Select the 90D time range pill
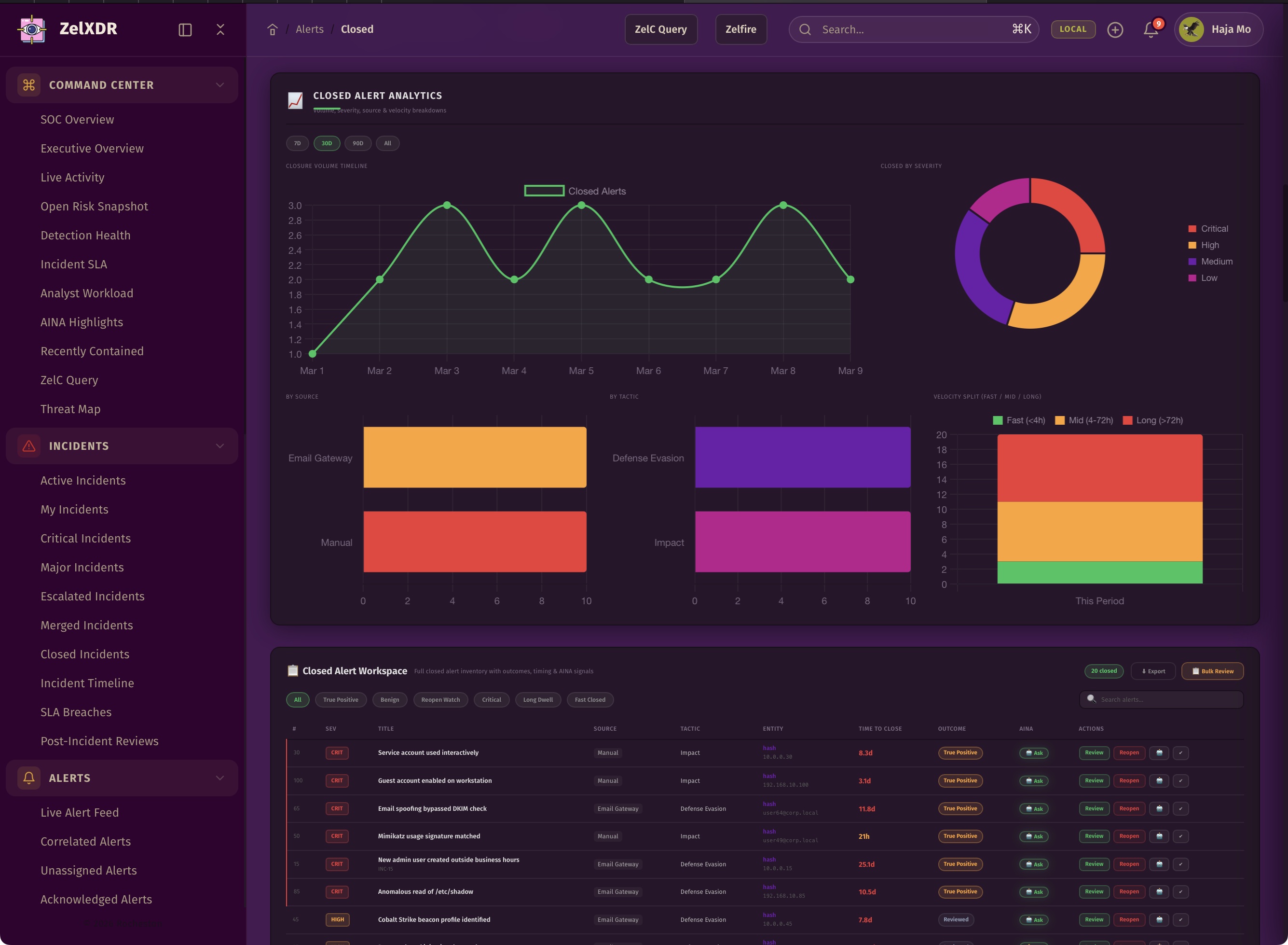1288x945 pixels. [x=357, y=143]
